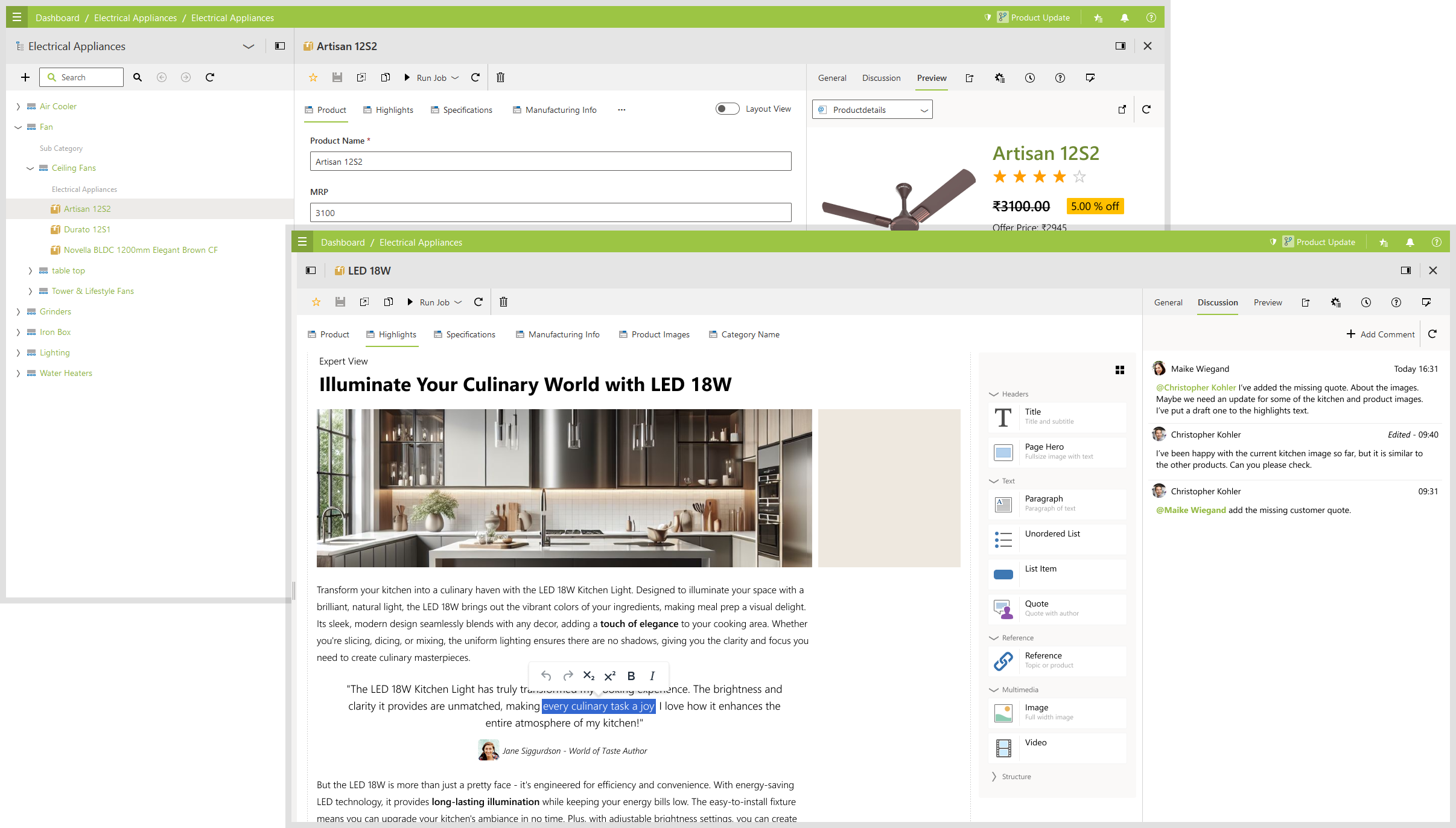Favorite Artisan 12S2 with star icon
Viewport: 1456px width, 828px height.
[313, 77]
